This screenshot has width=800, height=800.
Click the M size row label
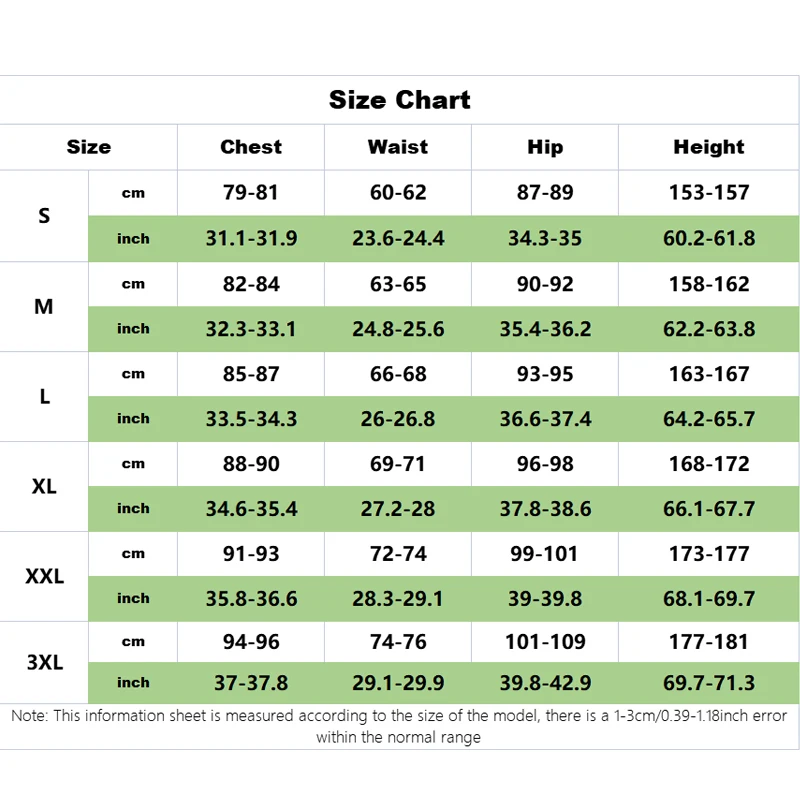[x=44, y=306]
